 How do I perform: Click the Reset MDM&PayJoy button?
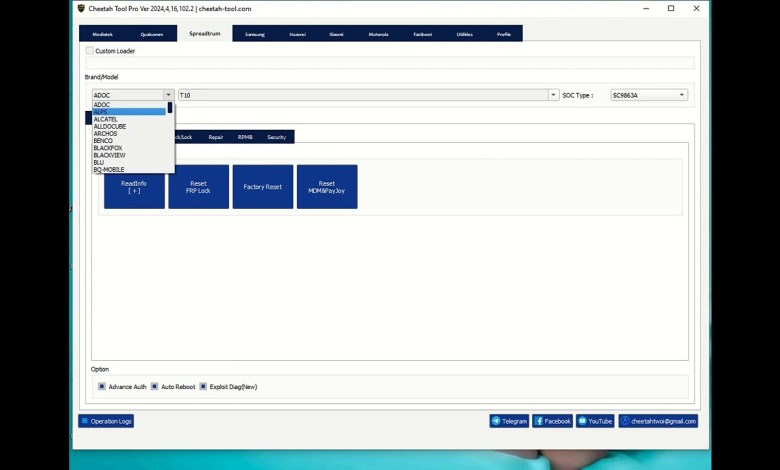tap(327, 187)
